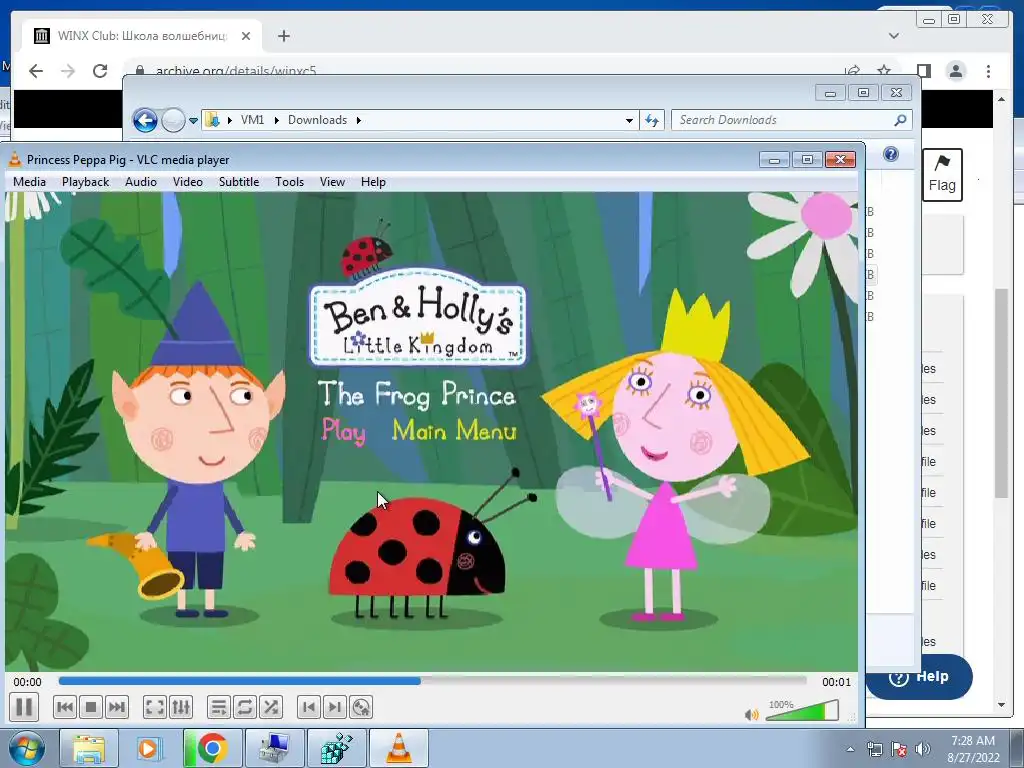Select VM1 in the Explorer address path
The image size is (1024, 768).
click(252, 120)
